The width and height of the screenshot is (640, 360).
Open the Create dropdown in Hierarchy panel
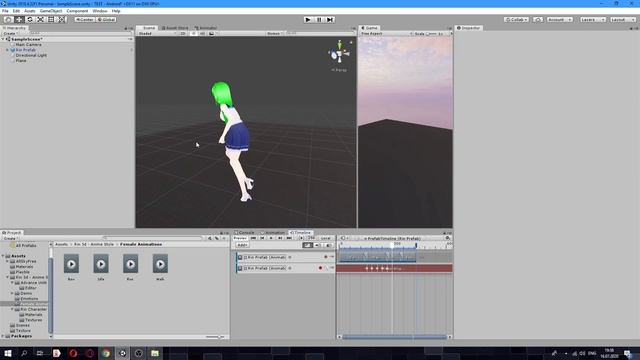point(11,33)
